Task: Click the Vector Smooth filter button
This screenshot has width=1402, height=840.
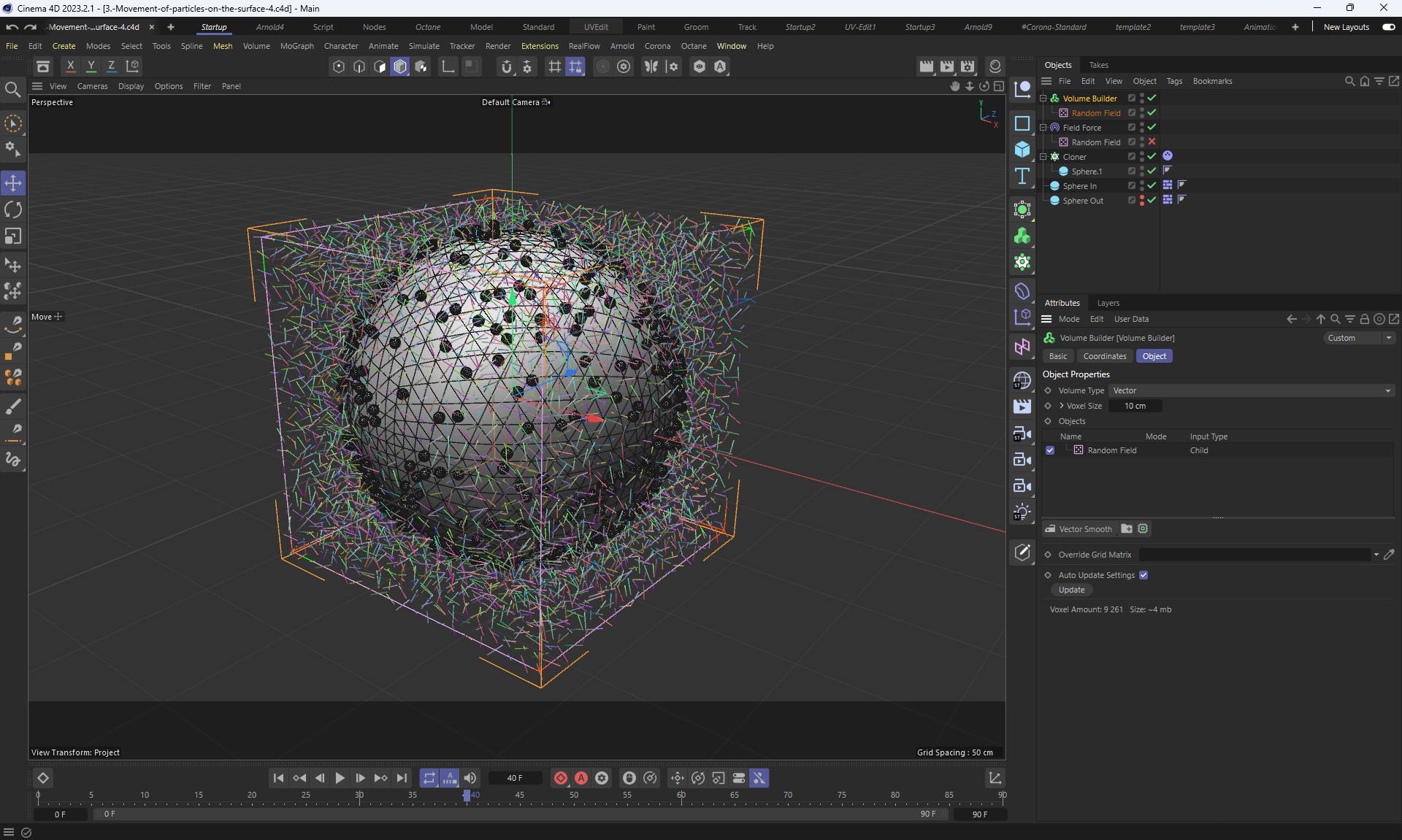Action: click(1079, 529)
